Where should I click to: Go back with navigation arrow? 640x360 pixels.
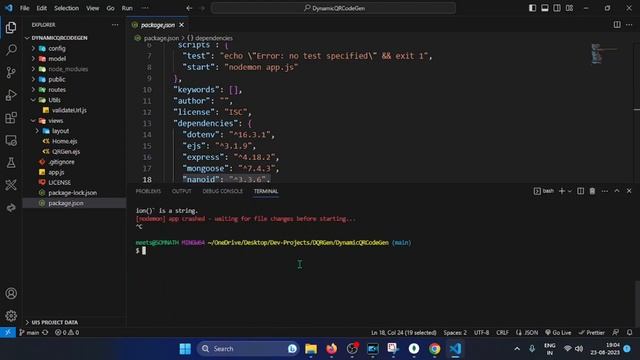click(189, 8)
